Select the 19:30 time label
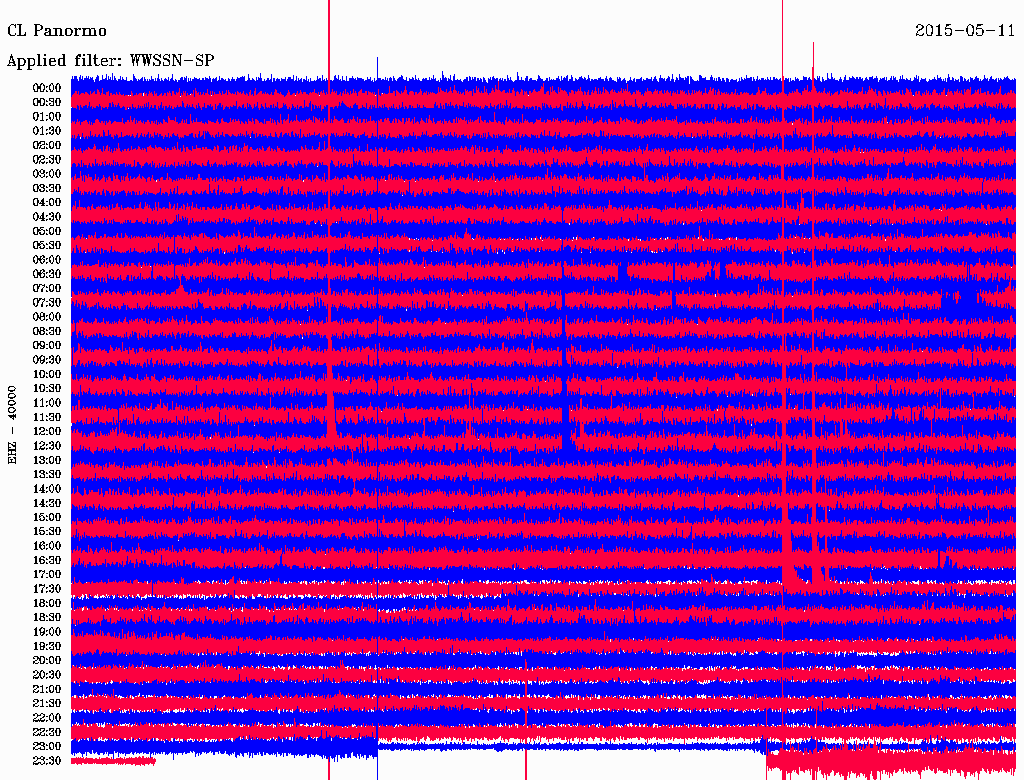 click(x=47, y=646)
